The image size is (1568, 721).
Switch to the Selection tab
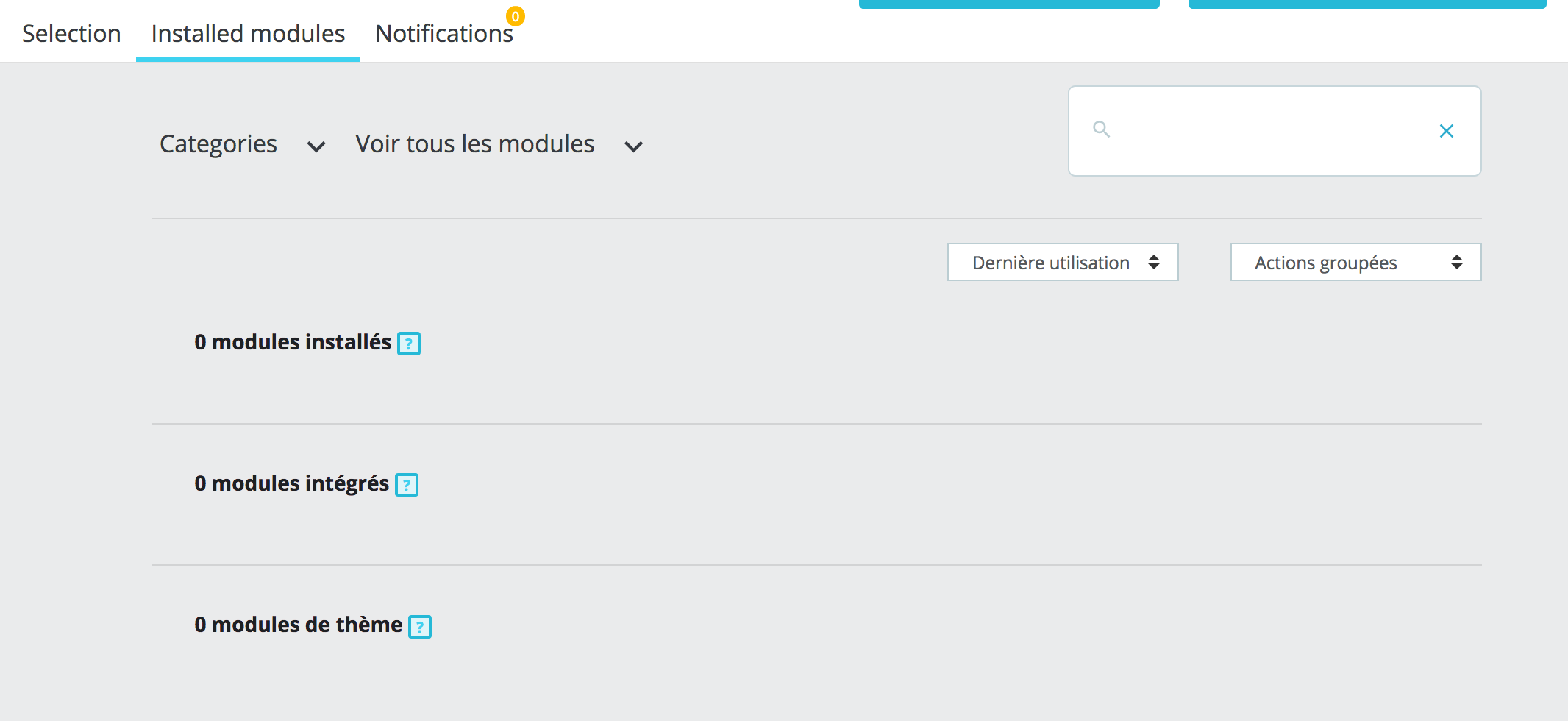71,34
